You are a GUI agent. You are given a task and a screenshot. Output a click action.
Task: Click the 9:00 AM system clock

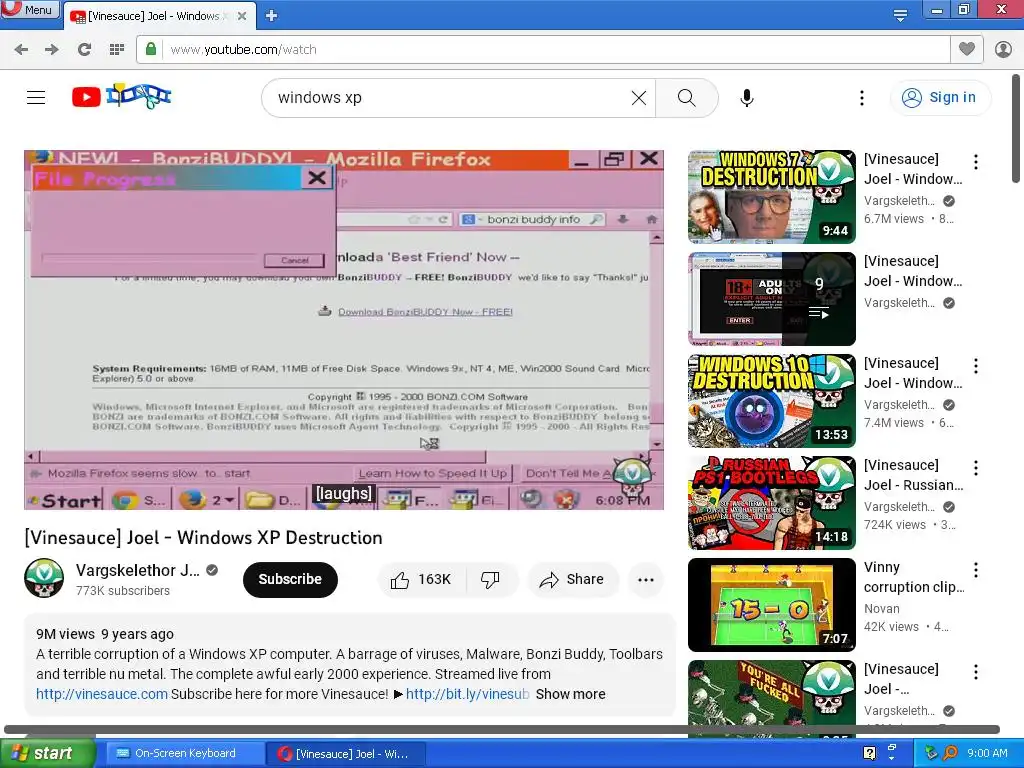click(x=987, y=753)
